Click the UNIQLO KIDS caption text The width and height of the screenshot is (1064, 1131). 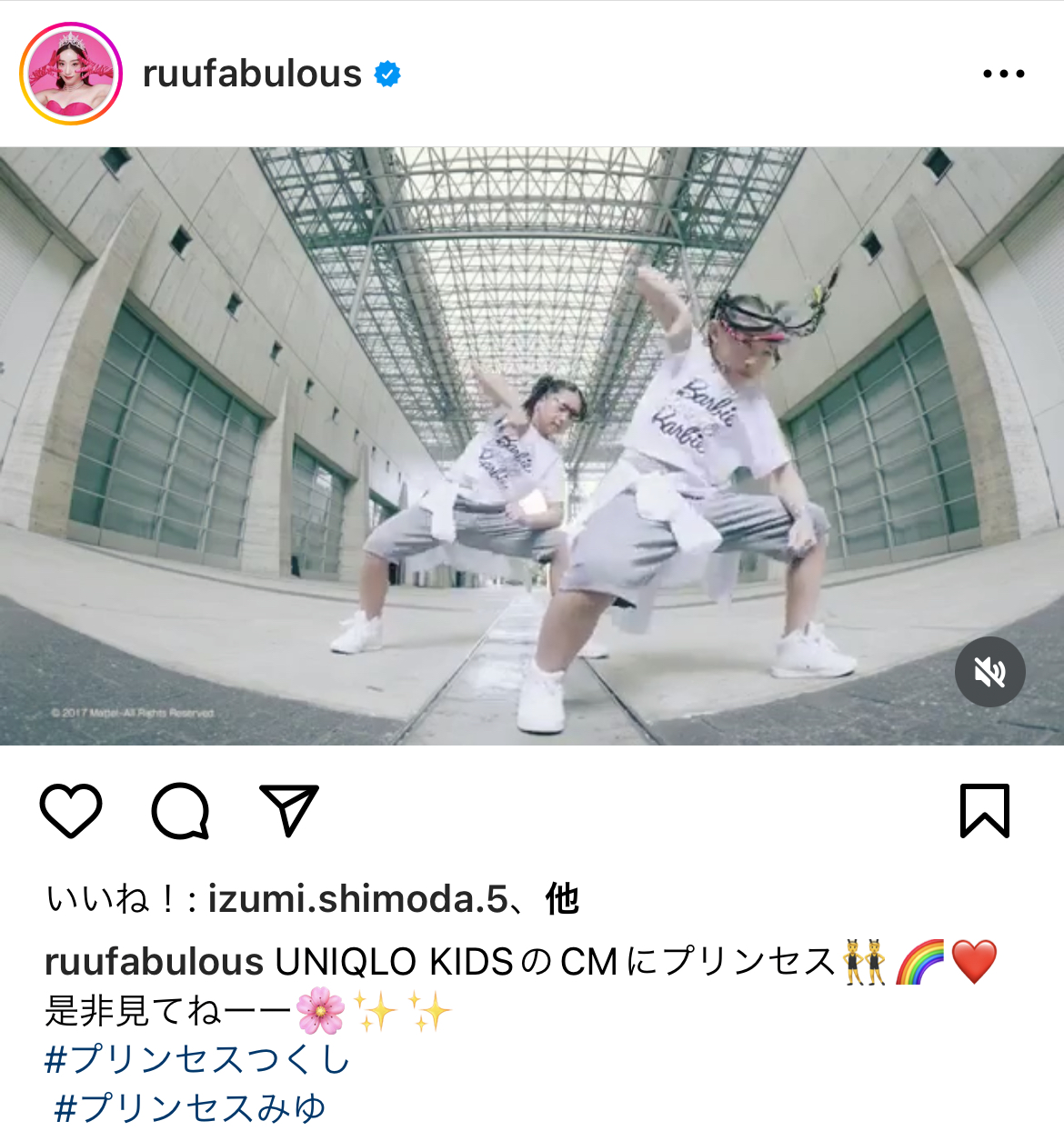point(395,962)
